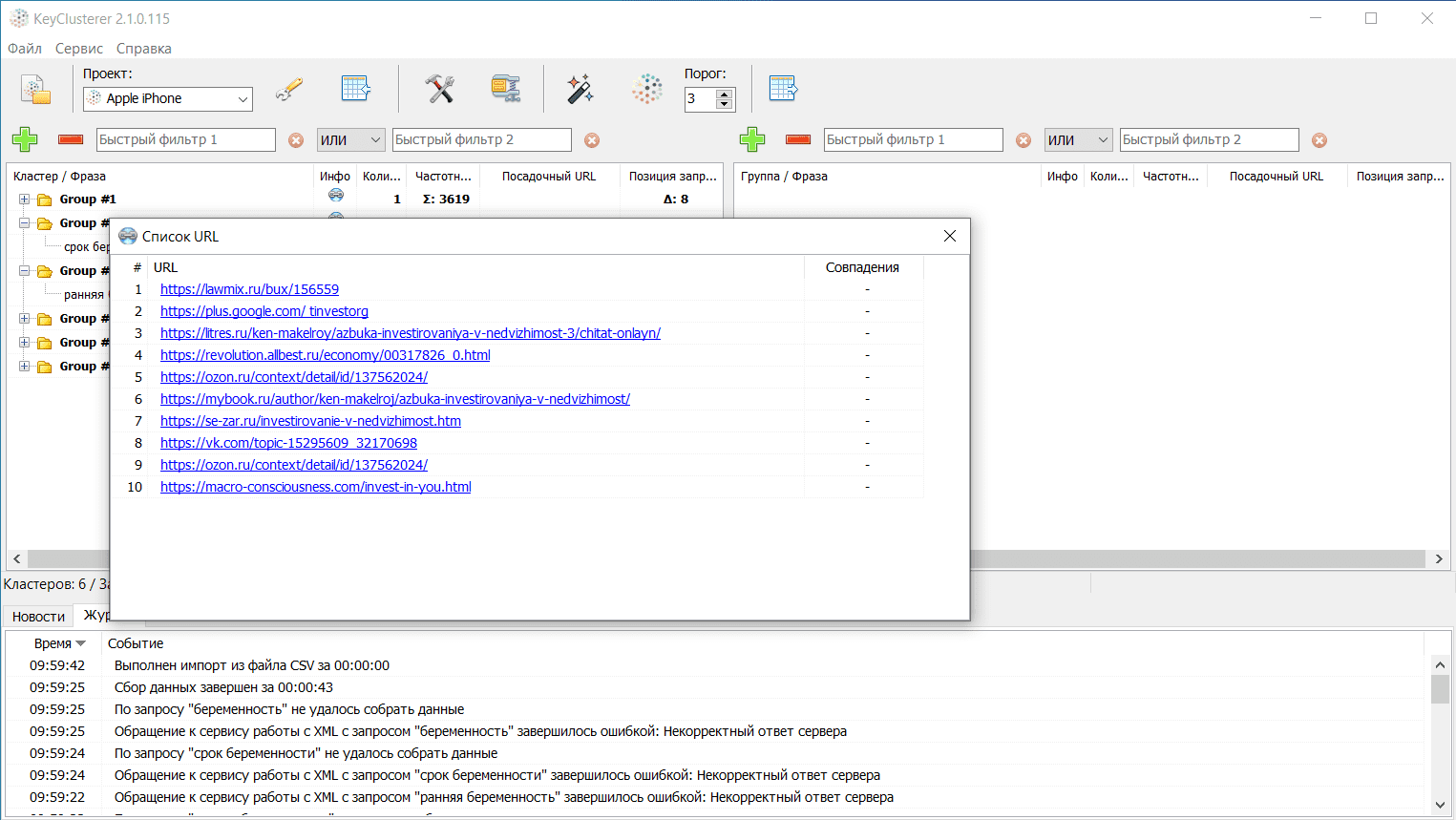Click the "Δ: 8" value in Group #1 row
Image resolution: width=1456 pixels, height=820 pixels.
tap(676, 200)
